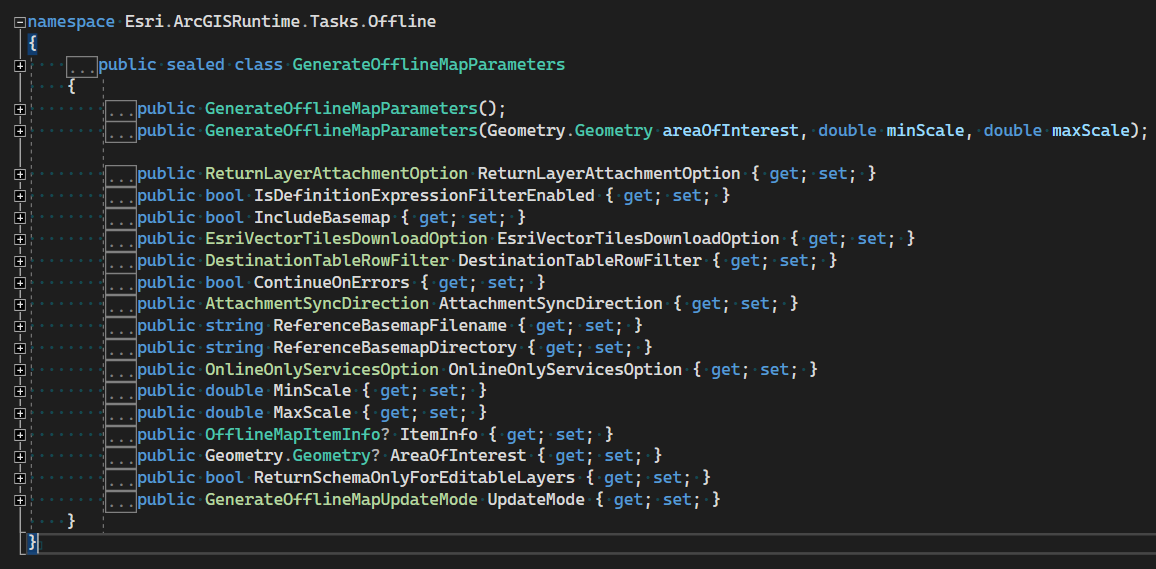Click the string keyword on ReferenceBasemapDirectory line
The image size is (1156, 569).
click(x=234, y=348)
